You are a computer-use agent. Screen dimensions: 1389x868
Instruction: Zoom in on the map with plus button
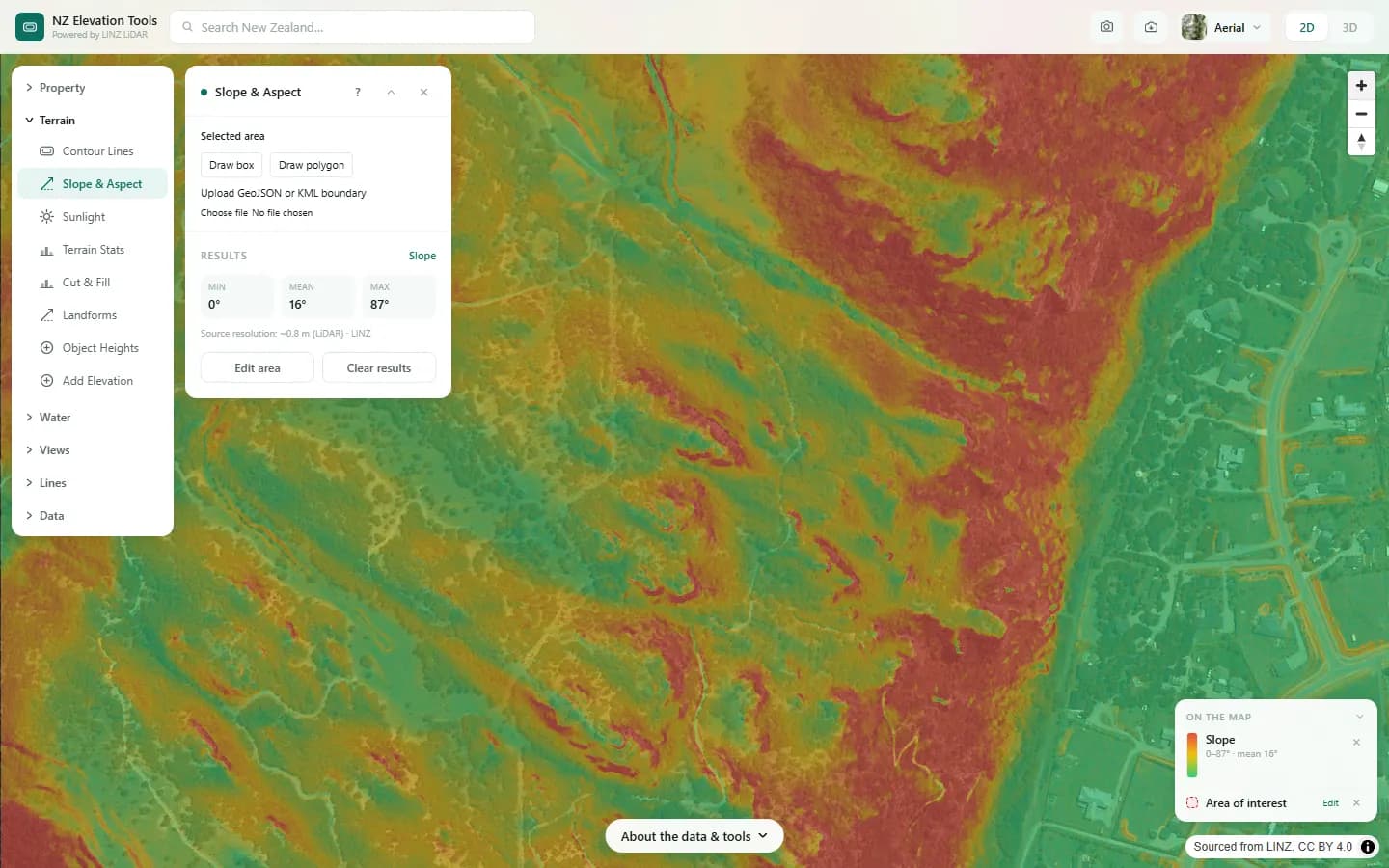pyautogui.click(x=1361, y=85)
